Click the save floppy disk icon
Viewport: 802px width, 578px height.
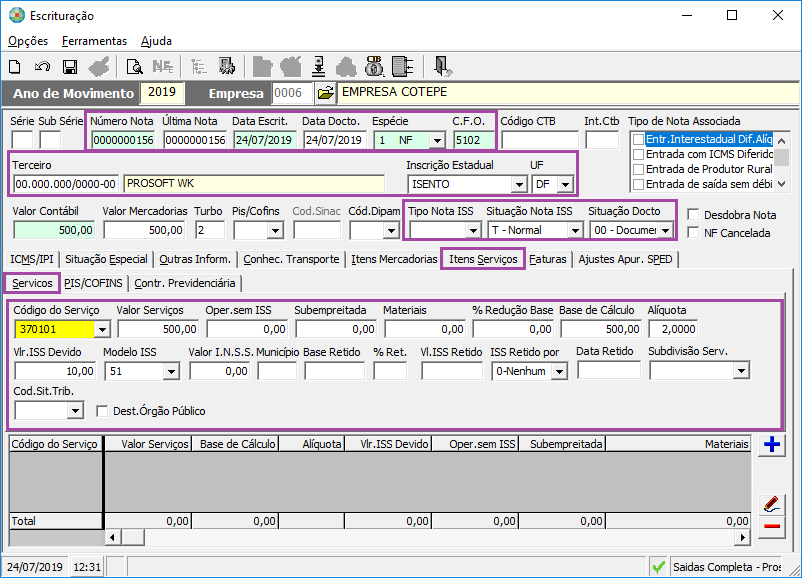tap(70, 67)
